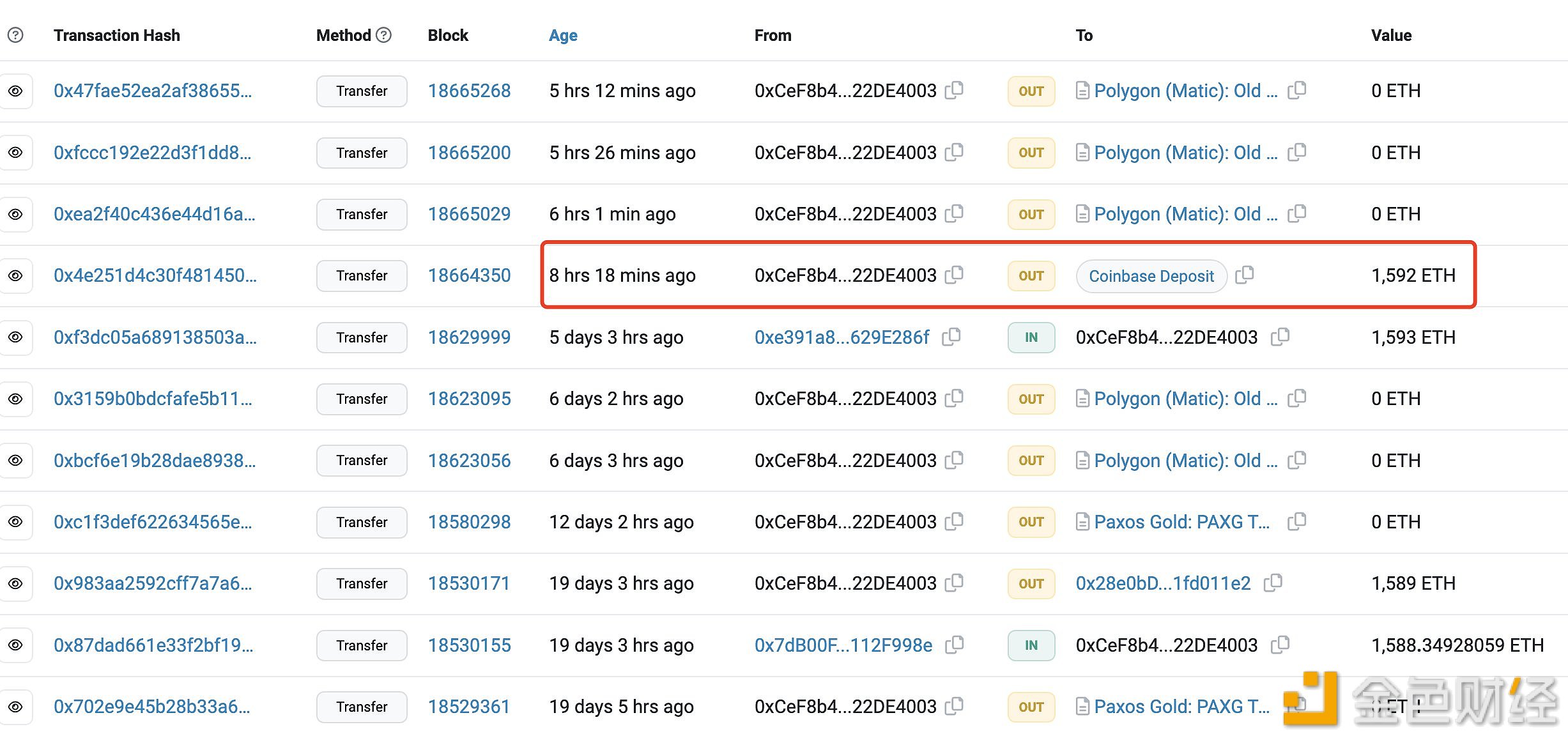Preview transaction 0xfccc192e22d3f1dd8 with eye icon
This screenshot has height=736, width=1568.
pos(15,153)
